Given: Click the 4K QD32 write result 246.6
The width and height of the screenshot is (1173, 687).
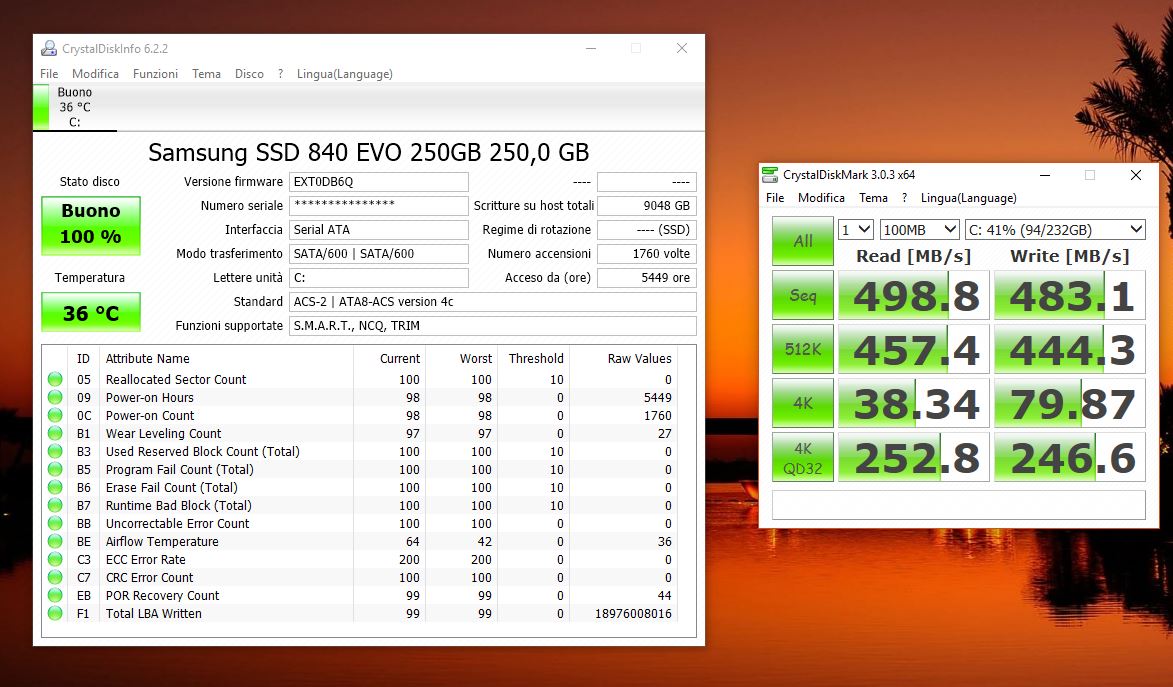Looking at the screenshot, I should 1070,457.
